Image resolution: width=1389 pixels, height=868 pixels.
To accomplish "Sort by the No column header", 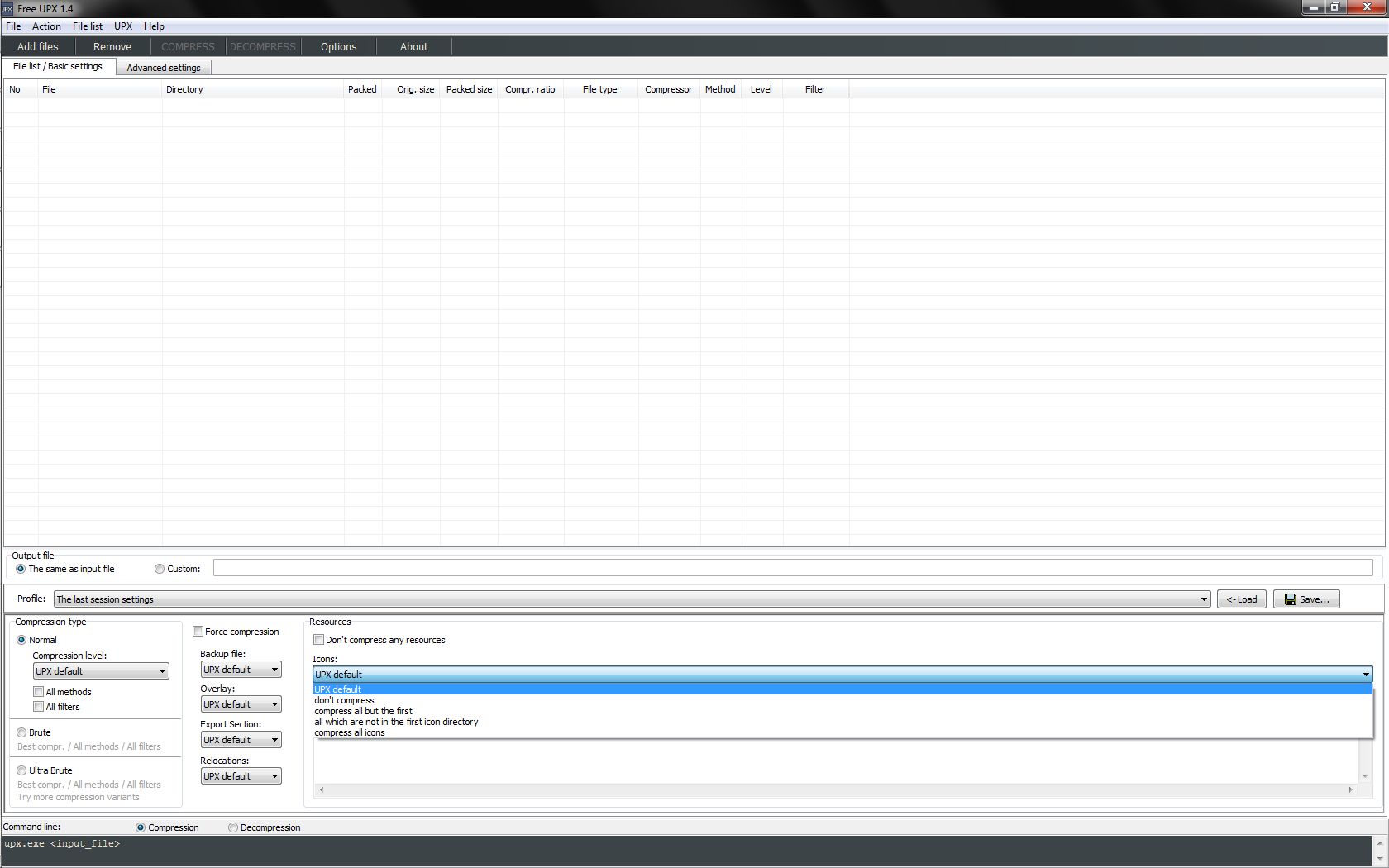I will 21,89.
